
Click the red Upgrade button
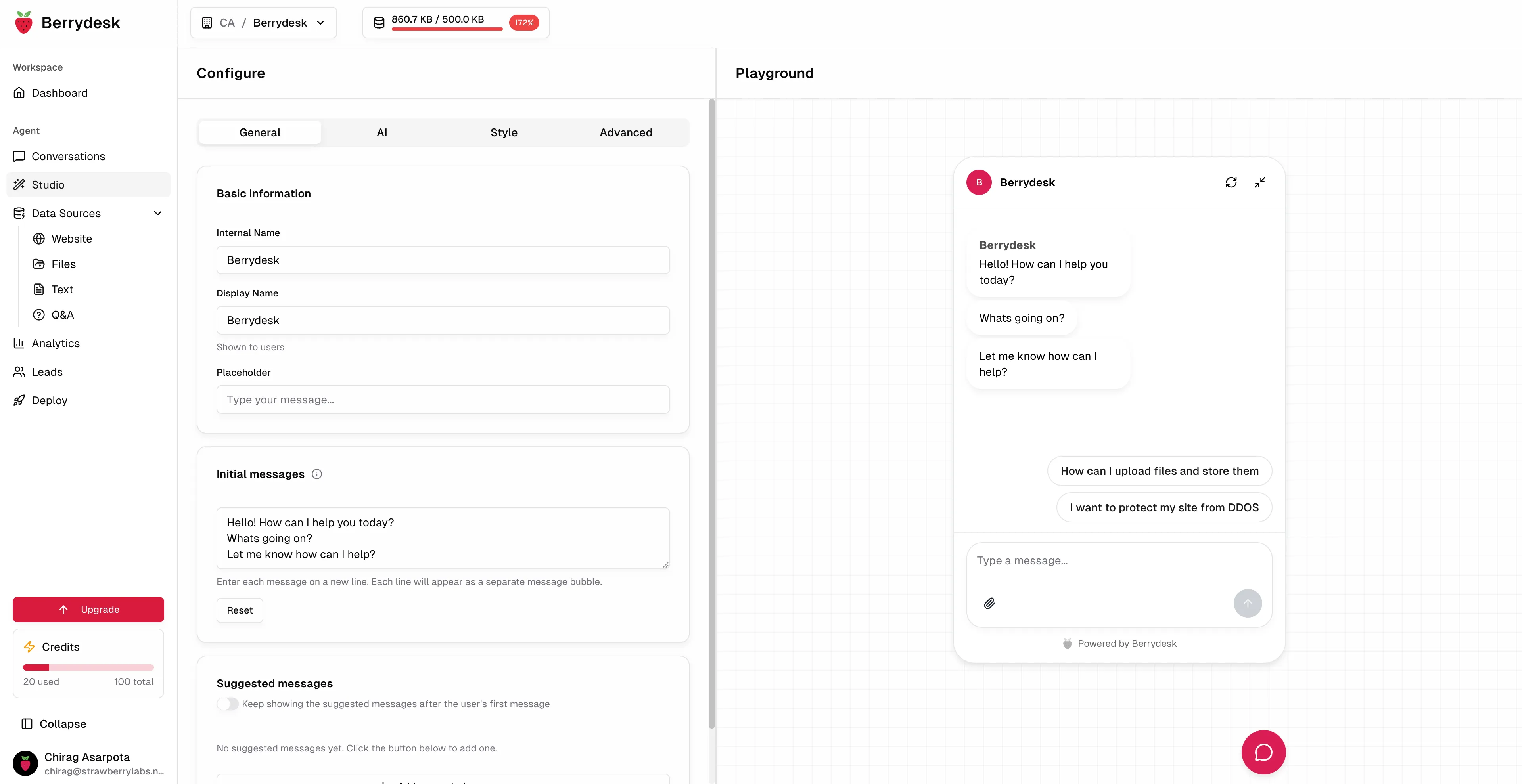tap(88, 609)
